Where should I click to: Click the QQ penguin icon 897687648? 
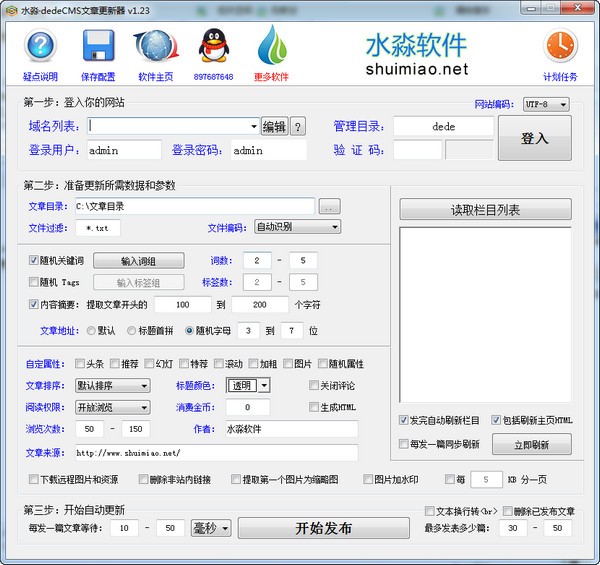[214, 46]
